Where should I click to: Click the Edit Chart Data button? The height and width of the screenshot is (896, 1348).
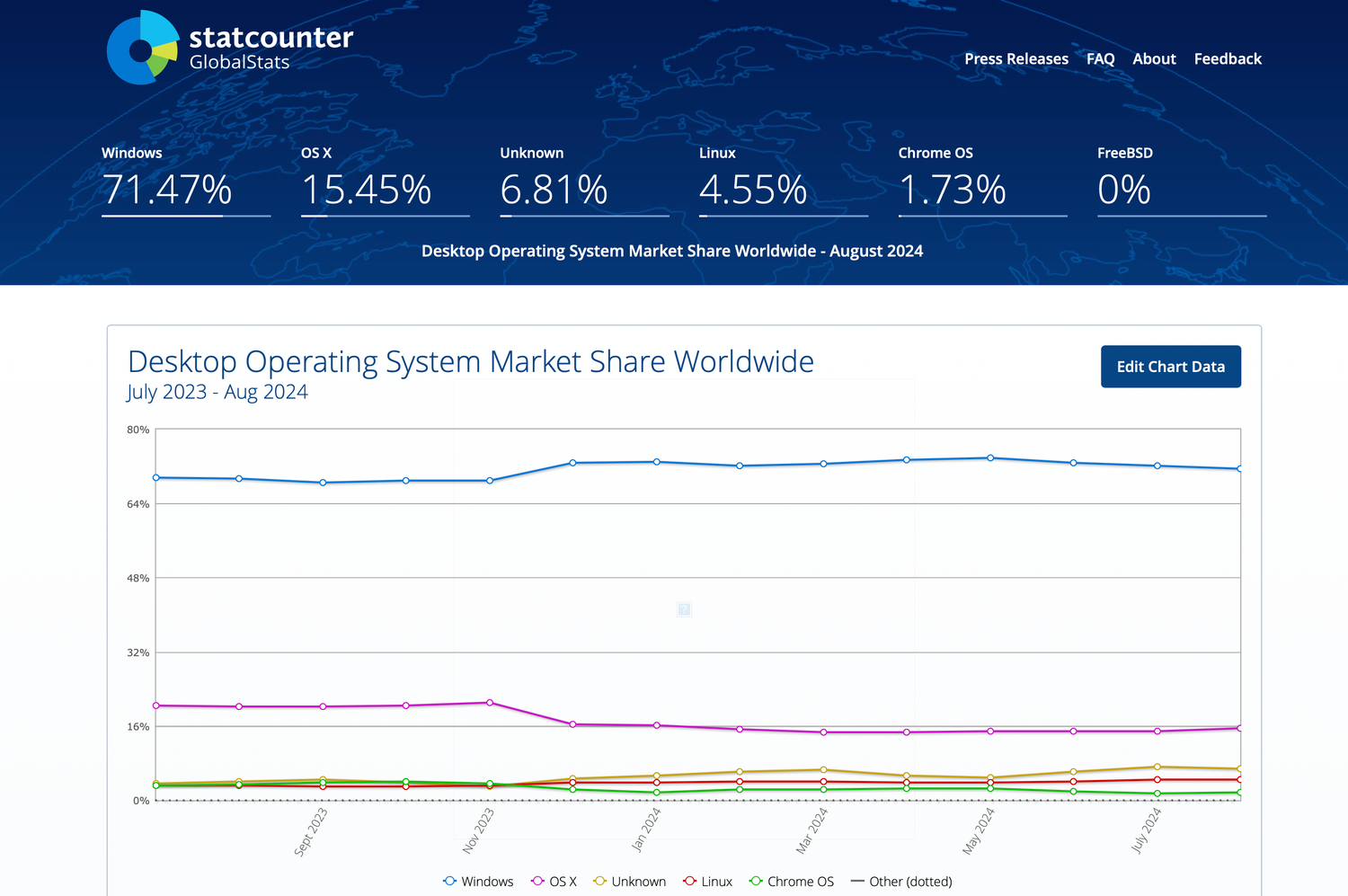[x=1170, y=367]
